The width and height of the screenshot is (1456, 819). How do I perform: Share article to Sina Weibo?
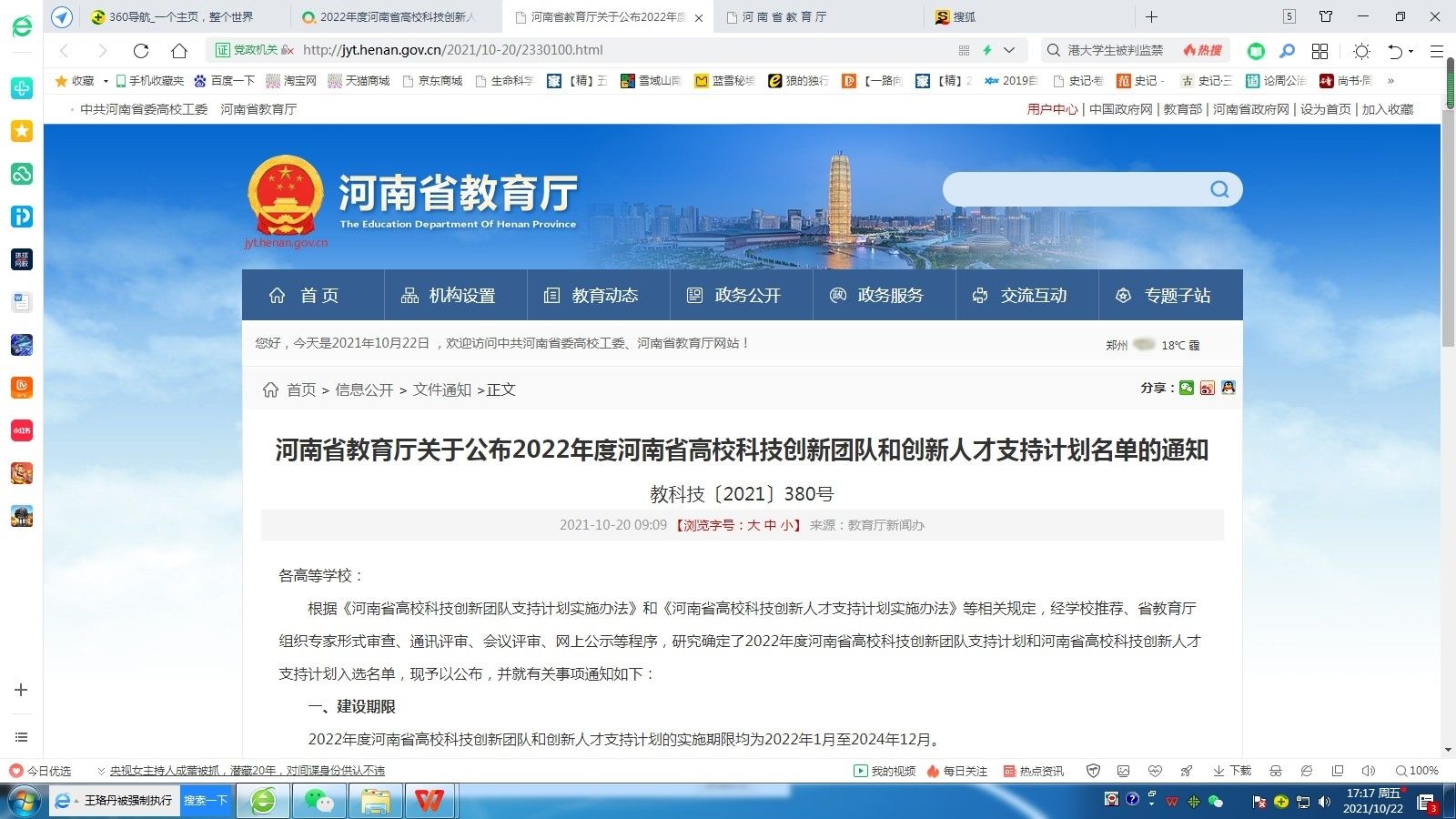point(1208,388)
